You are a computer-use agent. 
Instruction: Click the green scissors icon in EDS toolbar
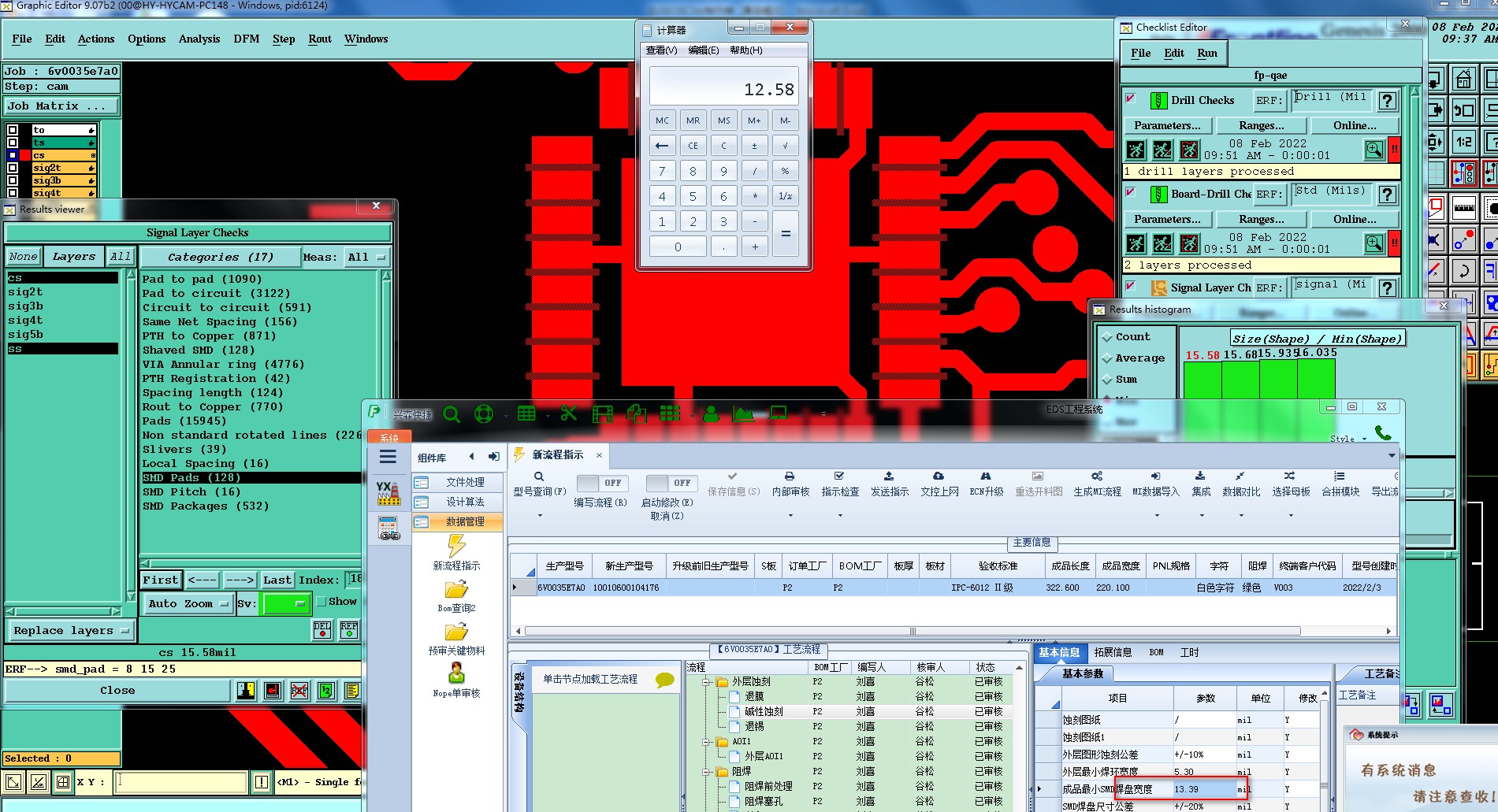point(568,413)
